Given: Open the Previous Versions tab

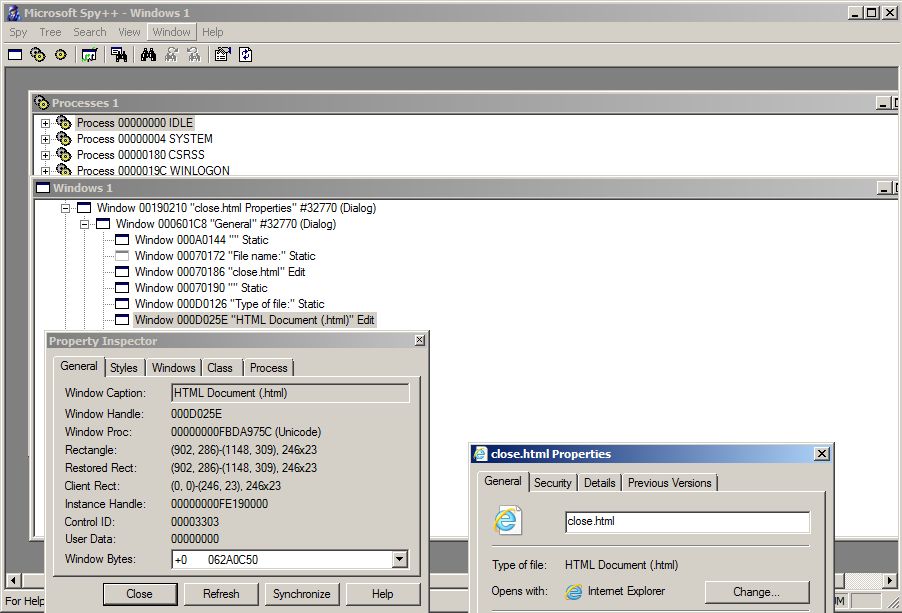Looking at the screenshot, I should point(670,483).
